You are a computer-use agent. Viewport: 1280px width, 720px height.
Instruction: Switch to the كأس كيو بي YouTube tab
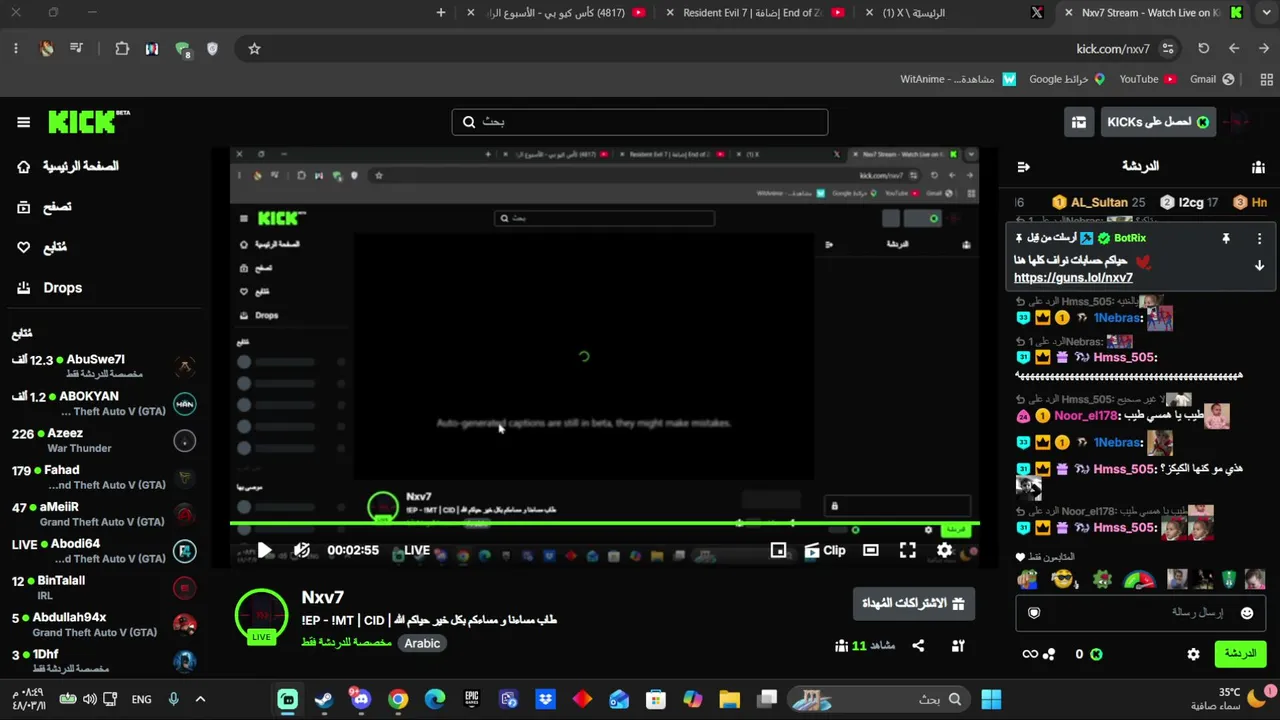tap(565, 13)
